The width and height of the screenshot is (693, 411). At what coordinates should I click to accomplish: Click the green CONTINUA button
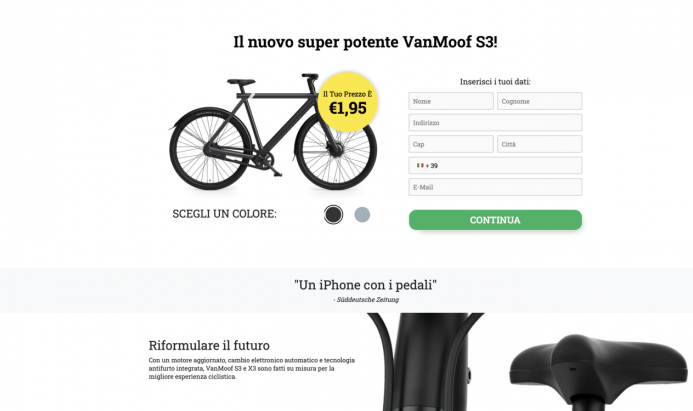click(495, 220)
